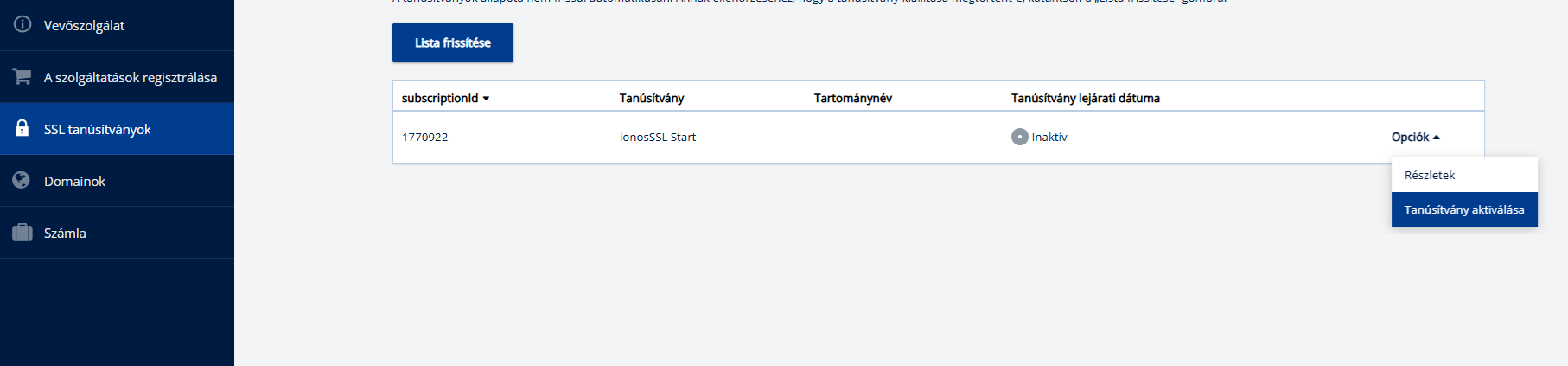Open the Vevőszolgálat sidebar label
The width and height of the screenshot is (1568, 366).
[x=84, y=26]
